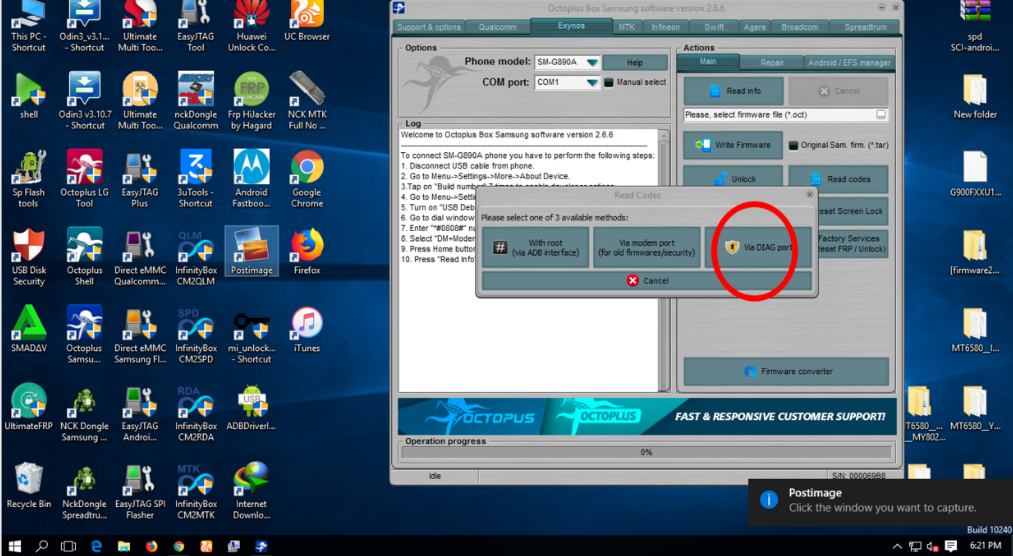The image size is (1013, 556).
Task: Open Recycle Bin
Action: click(29, 486)
